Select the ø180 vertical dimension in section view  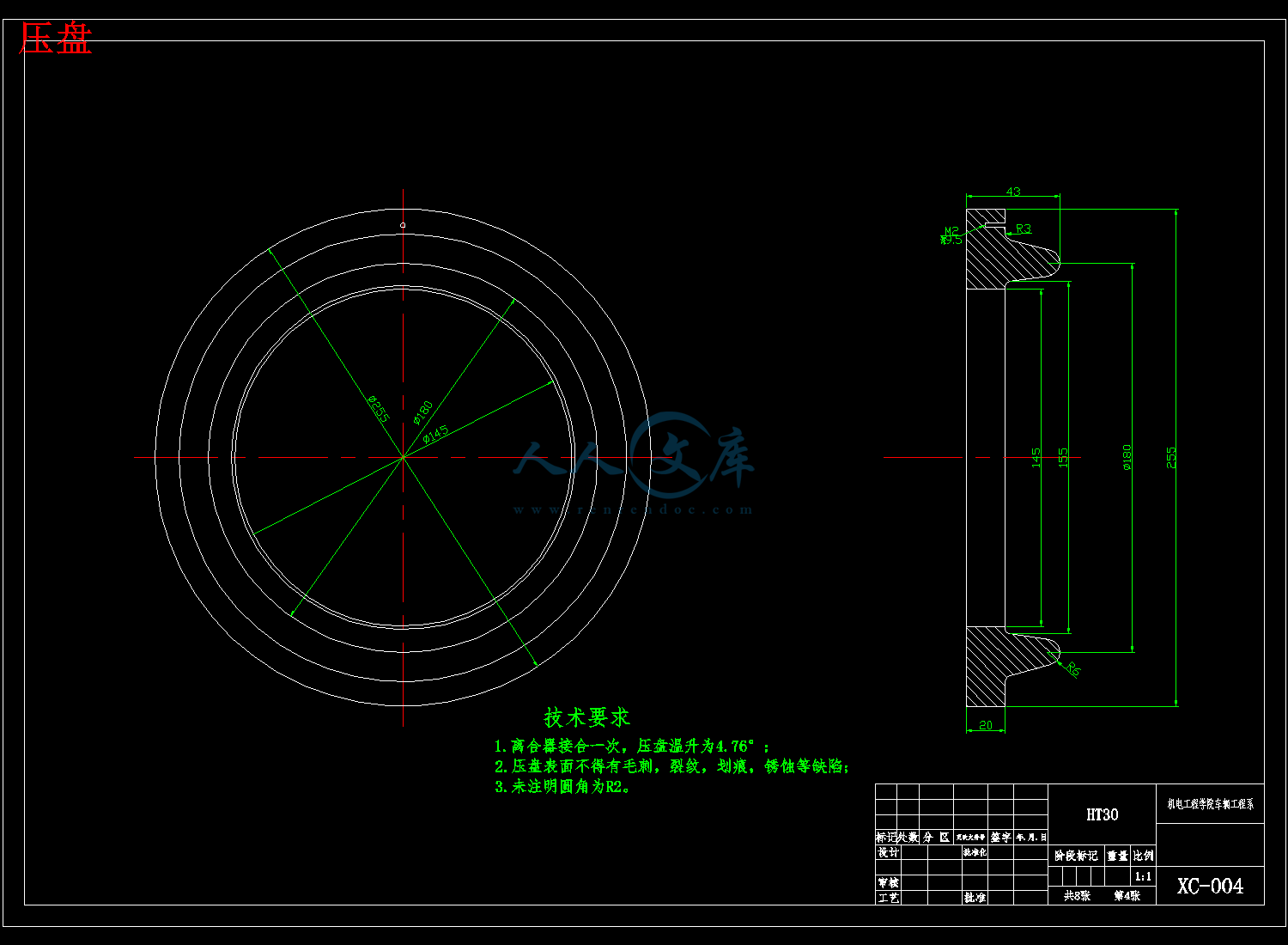1127,457
